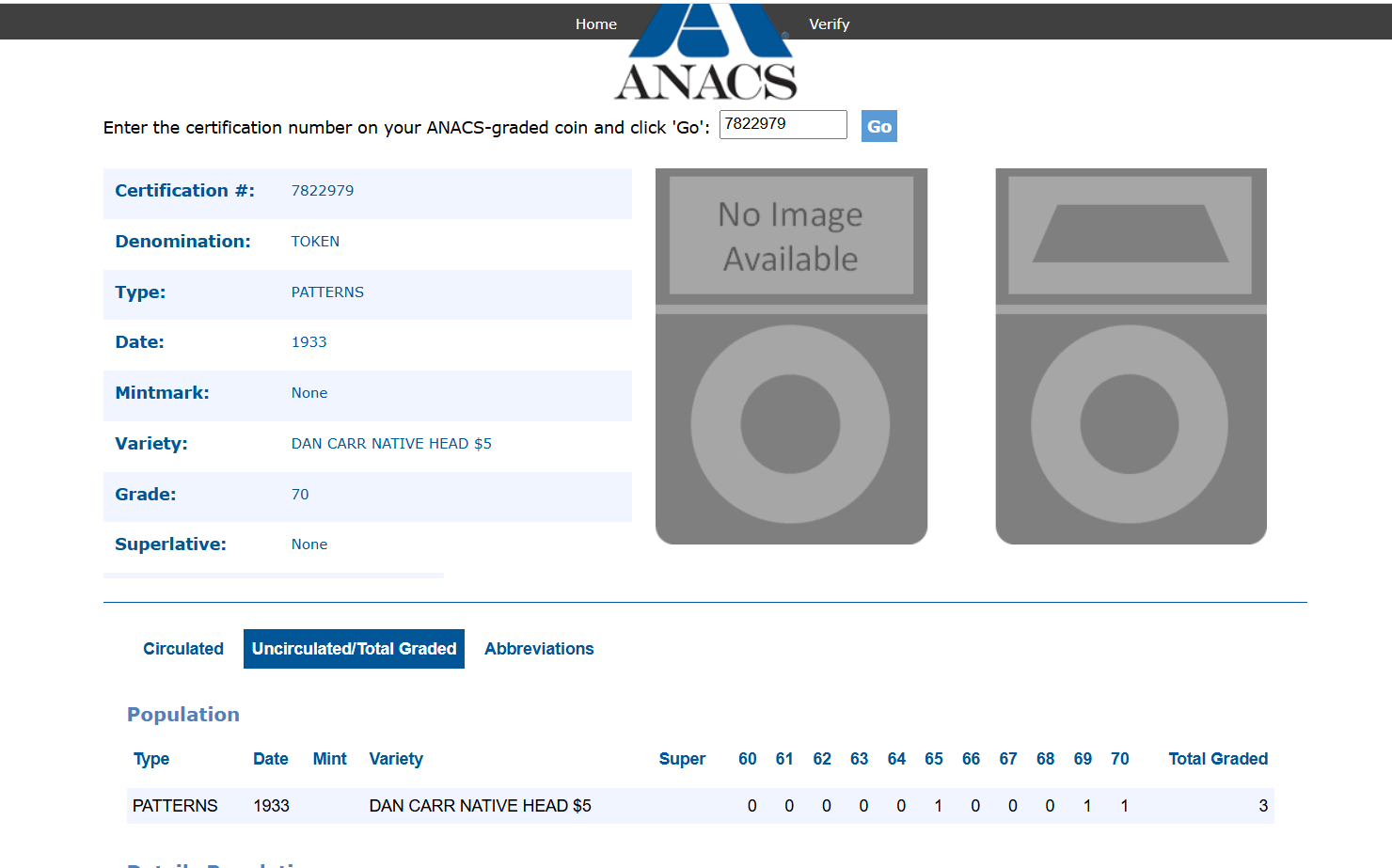The height and width of the screenshot is (868, 1392).
Task: Select the Uncirculated/Total Graded tab
Action: (354, 649)
